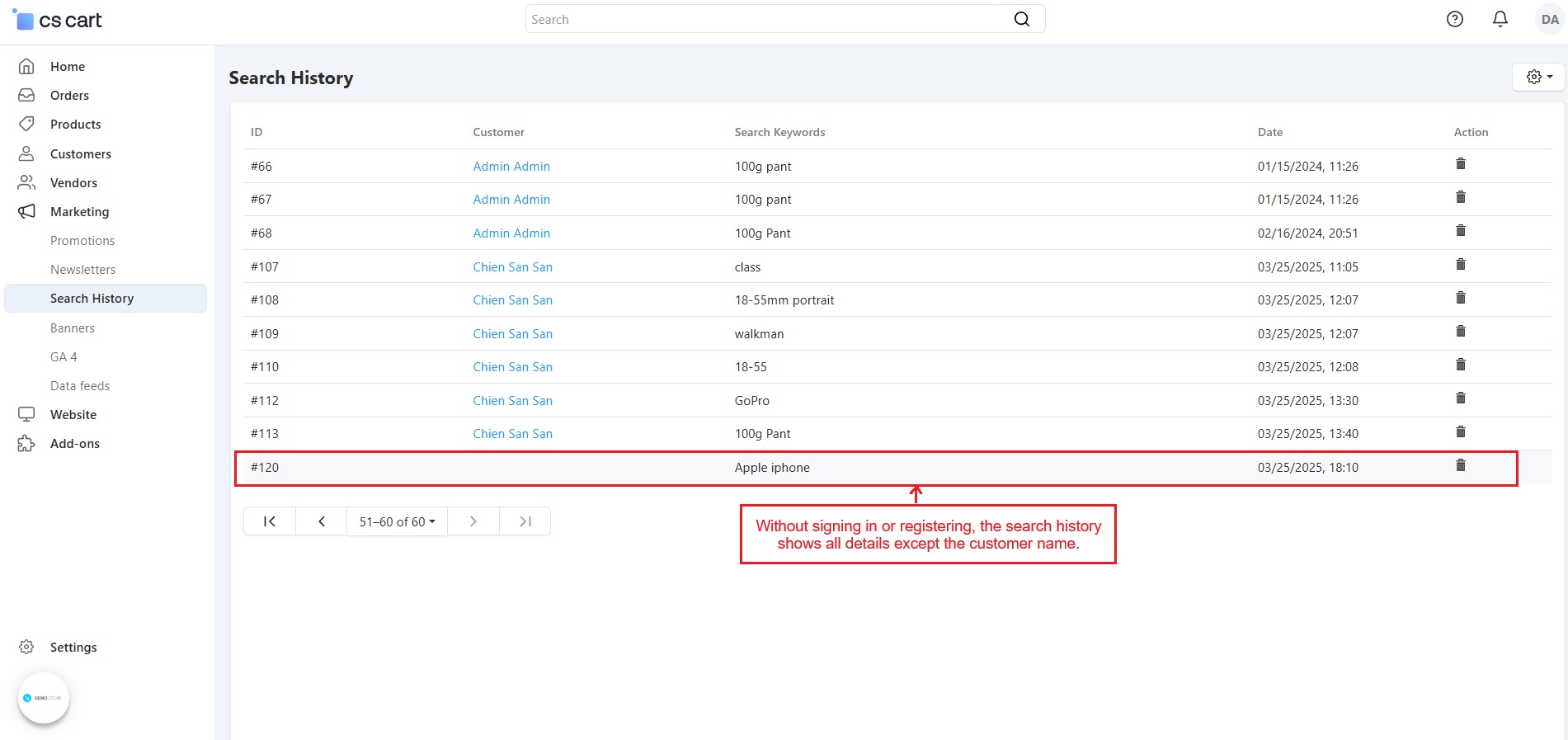Delete search history entry #66
Image resolution: width=1568 pixels, height=740 pixels.
coord(1460,164)
